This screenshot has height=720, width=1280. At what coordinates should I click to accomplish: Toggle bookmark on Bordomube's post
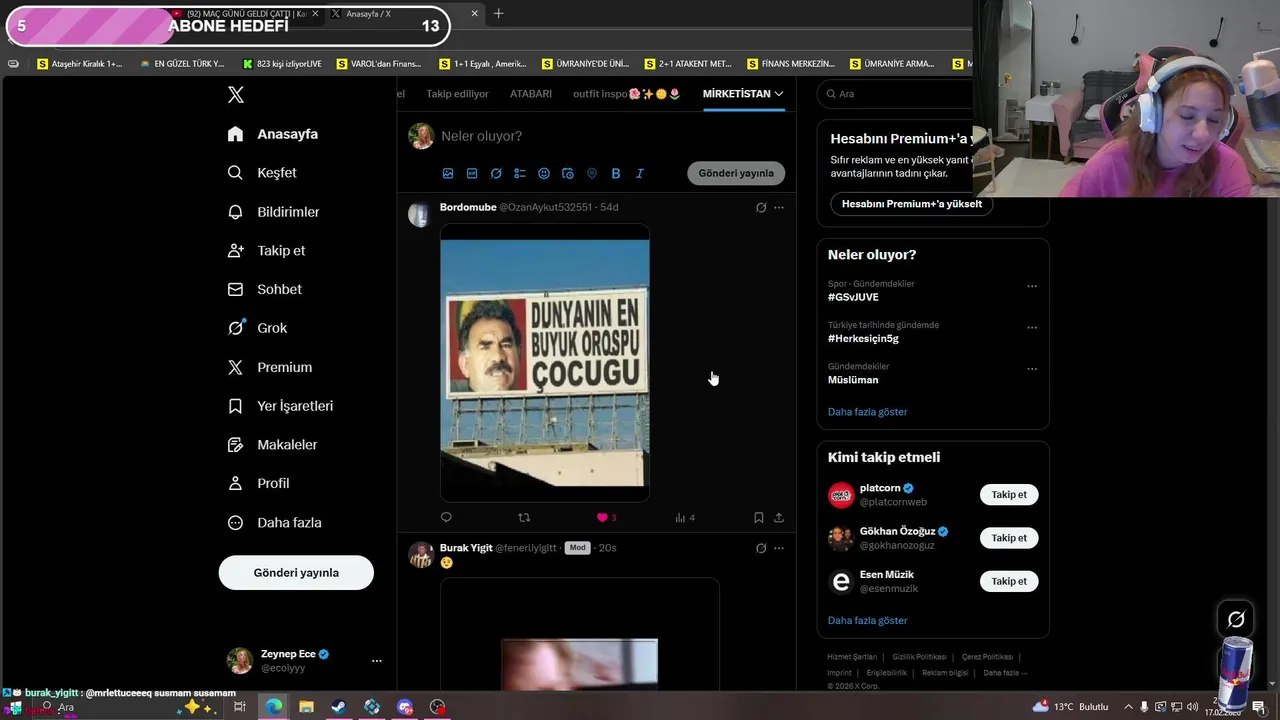click(759, 517)
